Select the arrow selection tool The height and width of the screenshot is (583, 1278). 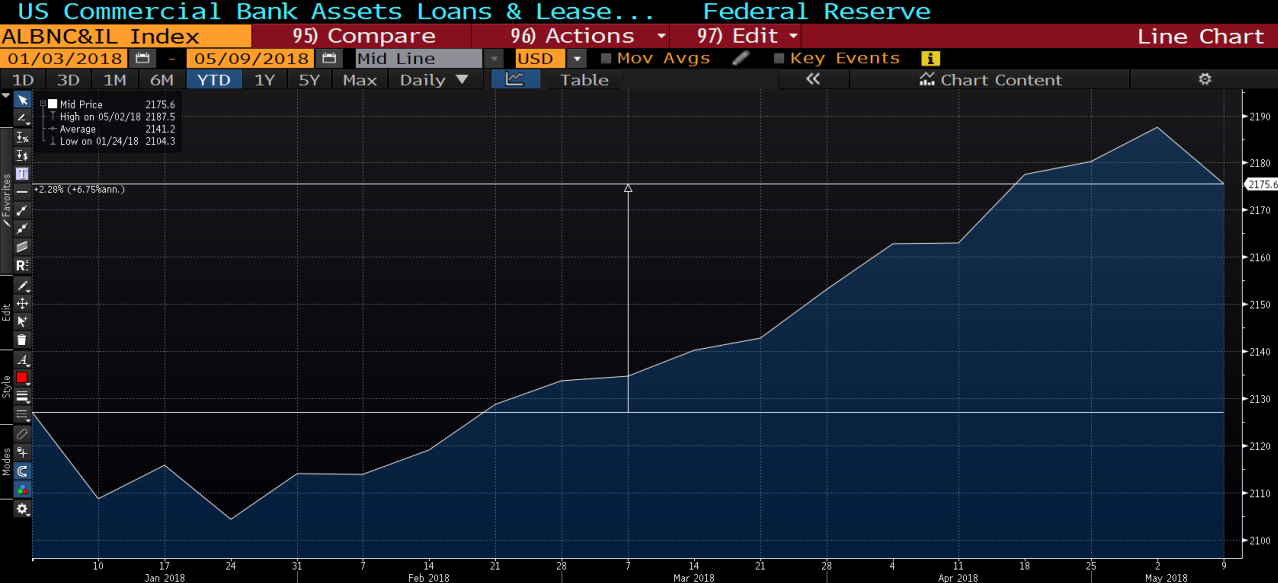22,99
